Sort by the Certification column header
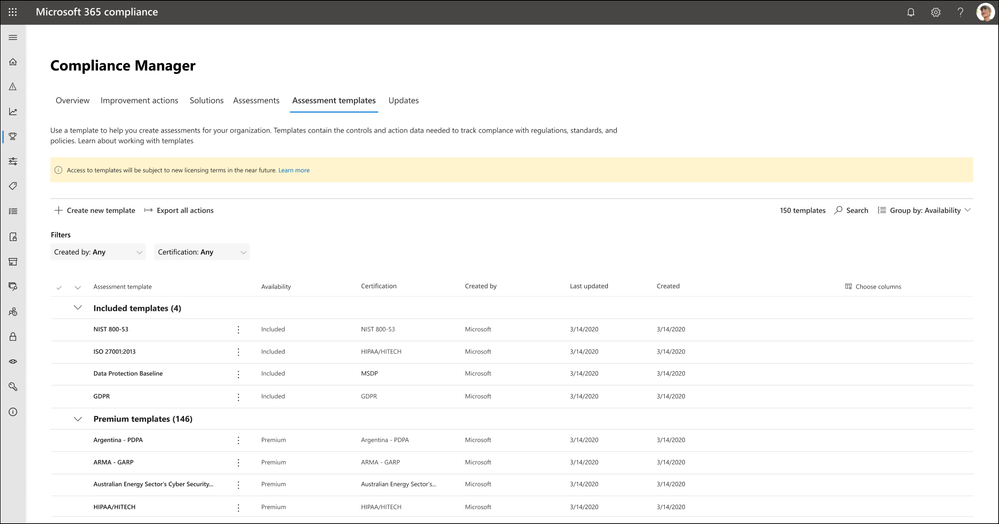The height and width of the screenshot is (524, 999). click(x=378, y=286)
